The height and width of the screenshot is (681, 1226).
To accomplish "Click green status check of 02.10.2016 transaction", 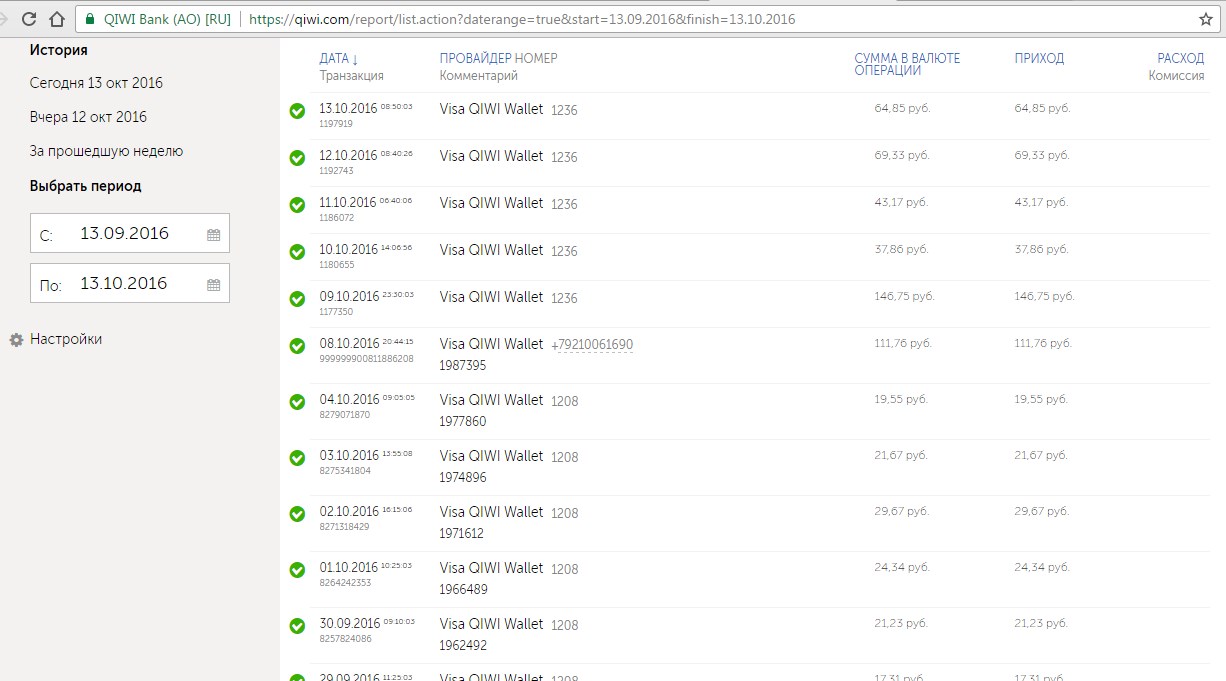I will click(297, 514).
